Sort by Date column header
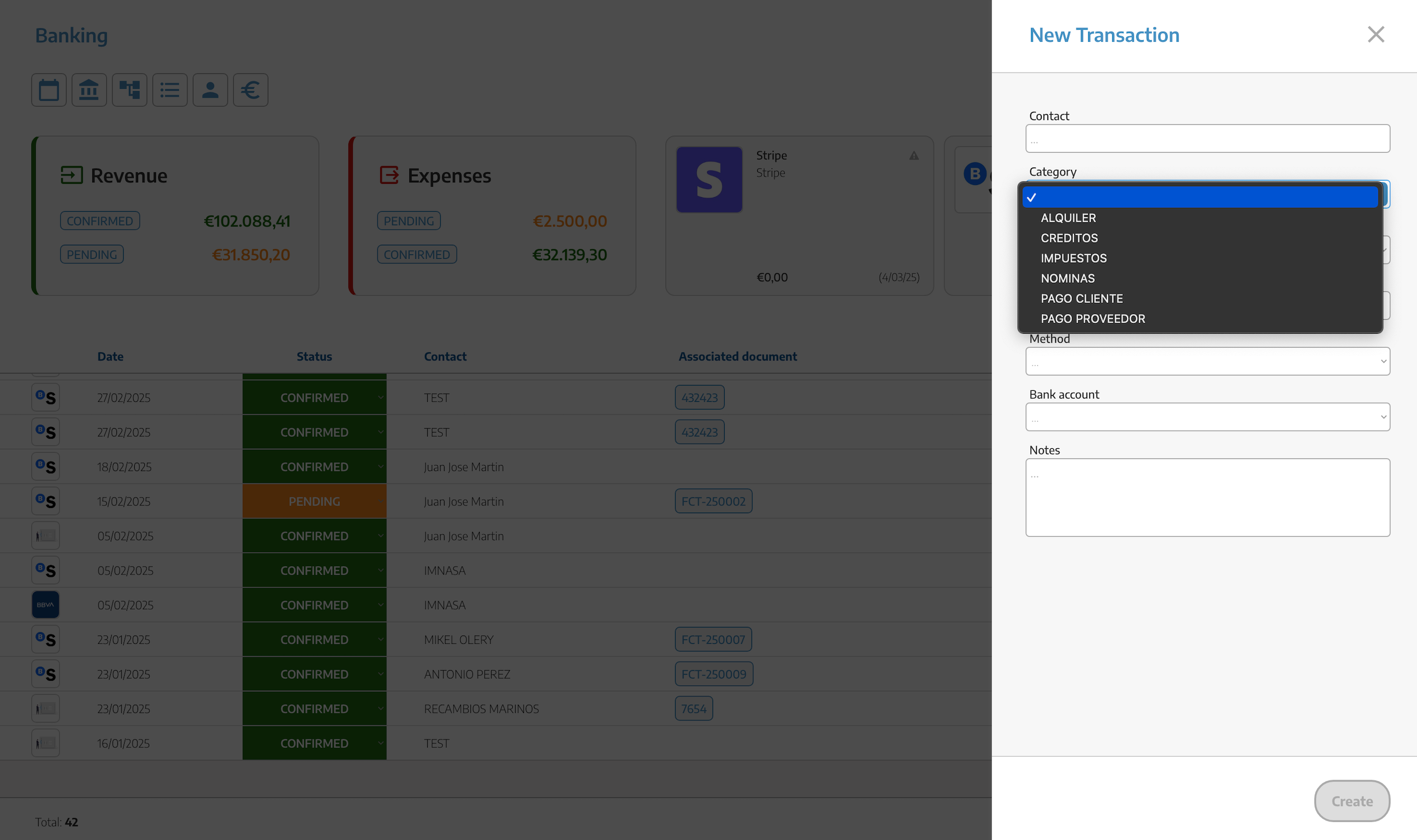The image size is (1417, 840). [110, 357]
